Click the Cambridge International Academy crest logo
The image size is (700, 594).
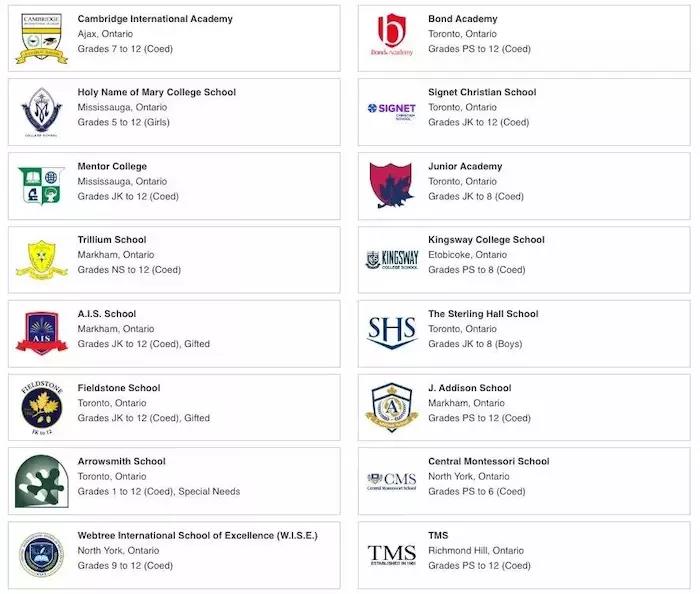coord(42,38)
